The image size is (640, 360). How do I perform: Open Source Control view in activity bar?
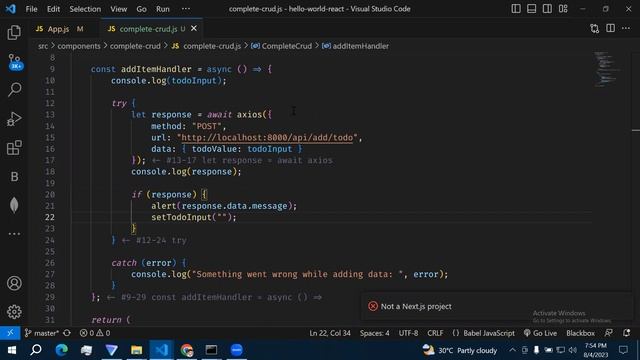point(15,62)
